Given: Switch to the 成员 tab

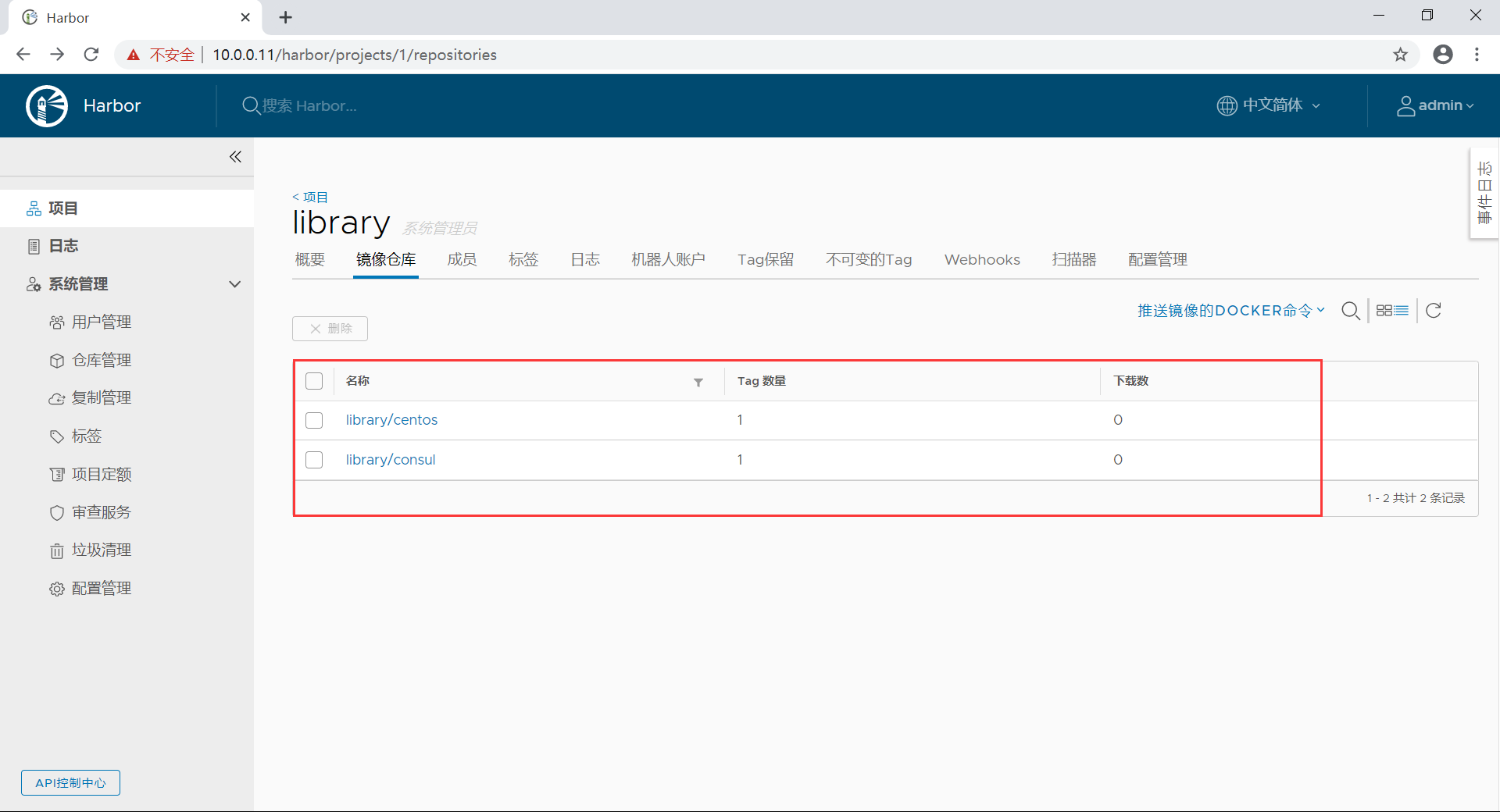Looking at the screenshot, I should [x=462, y=260].
